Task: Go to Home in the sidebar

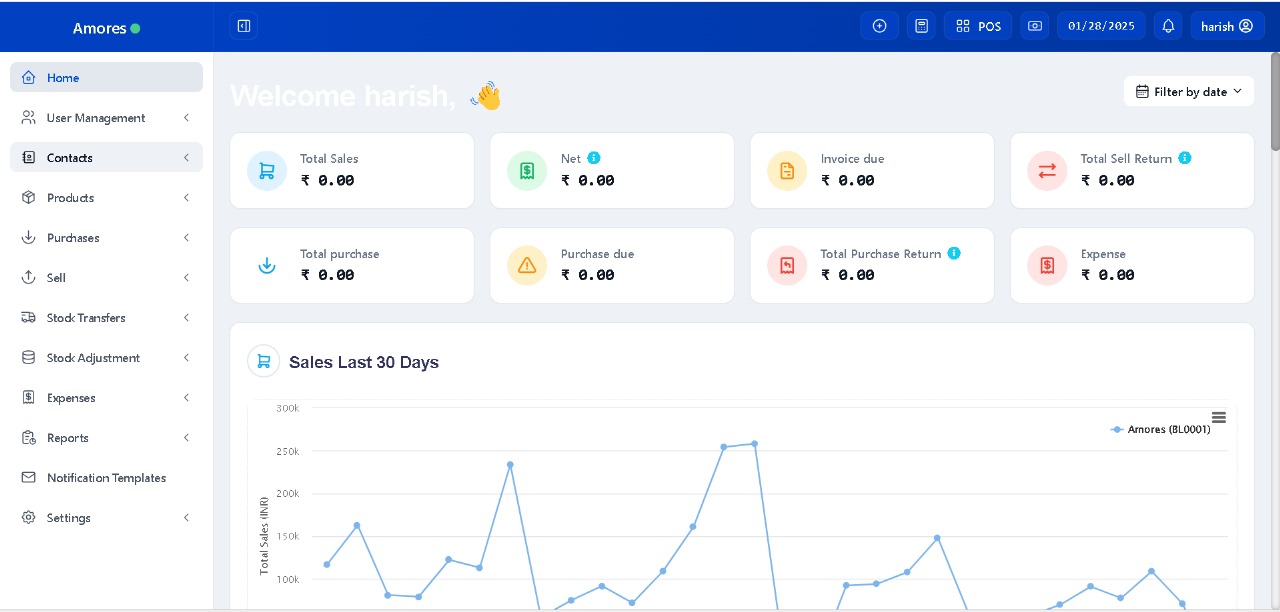Action: 106,77
